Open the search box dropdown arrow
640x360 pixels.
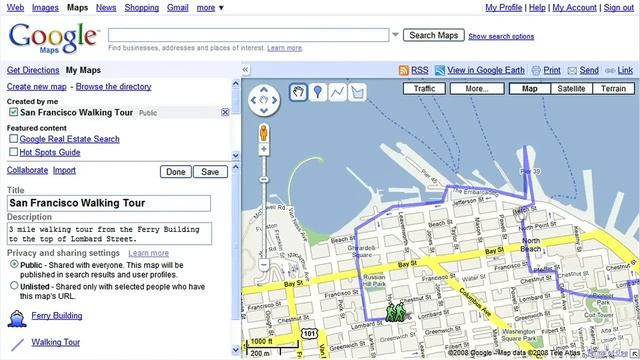click(x=395, y=35)
